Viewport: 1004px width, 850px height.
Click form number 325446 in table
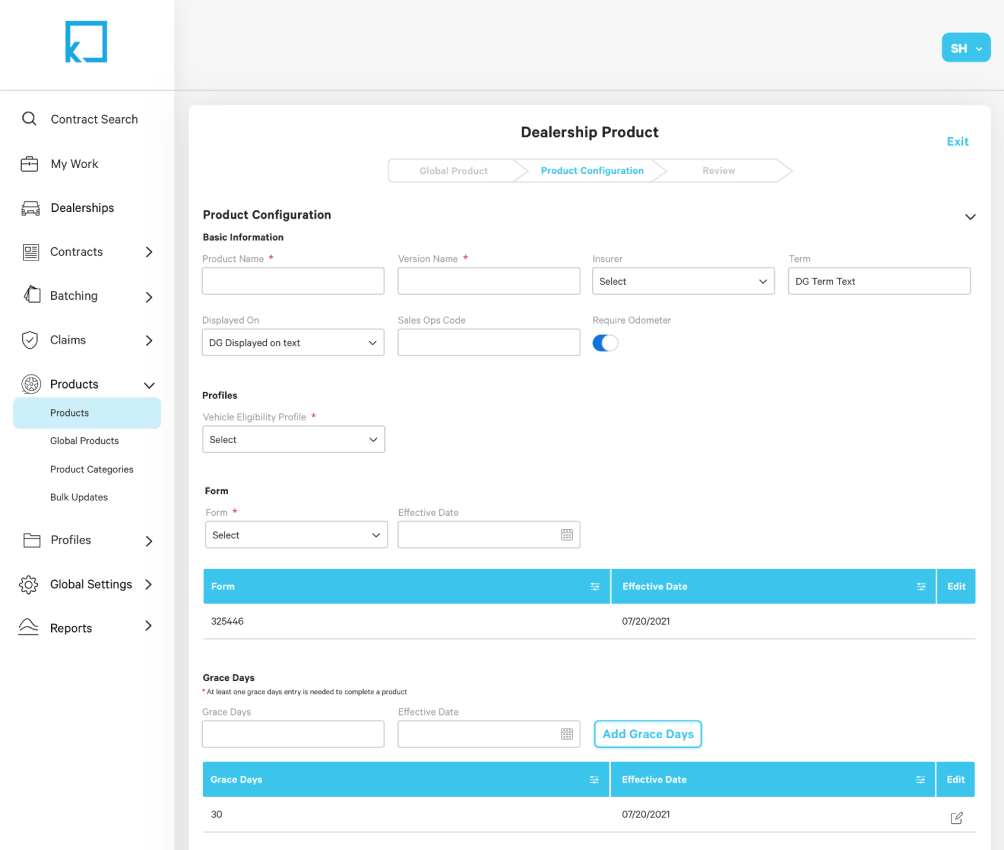(227, 621)
